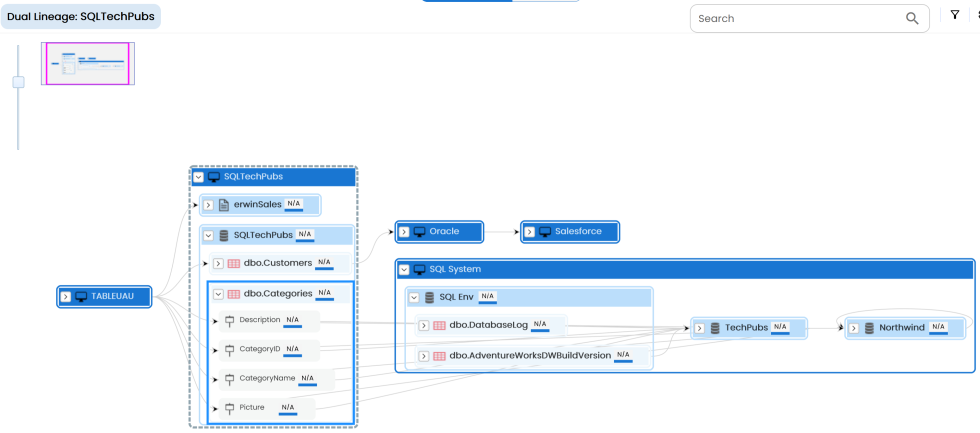
Task: Click the SQL Env database icon
Action: tap(429, 297)
